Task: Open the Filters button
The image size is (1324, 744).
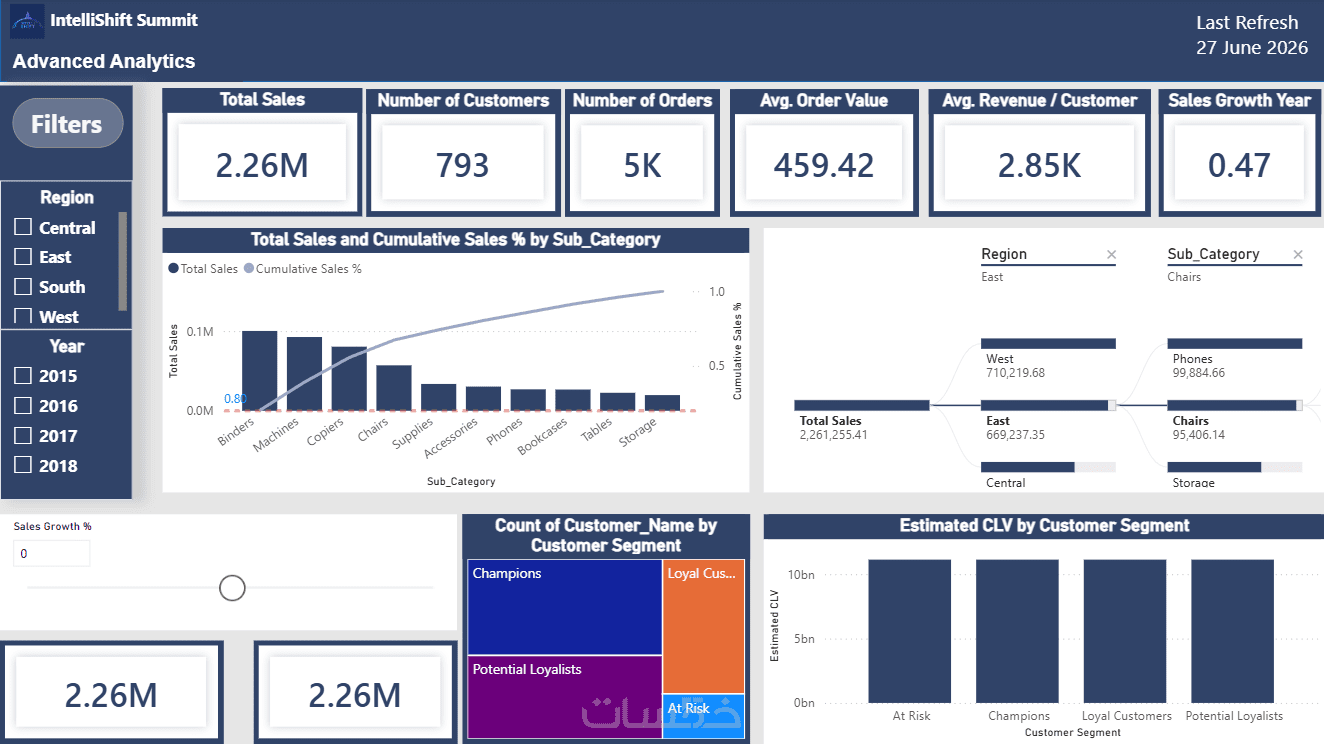Action: 67,124
